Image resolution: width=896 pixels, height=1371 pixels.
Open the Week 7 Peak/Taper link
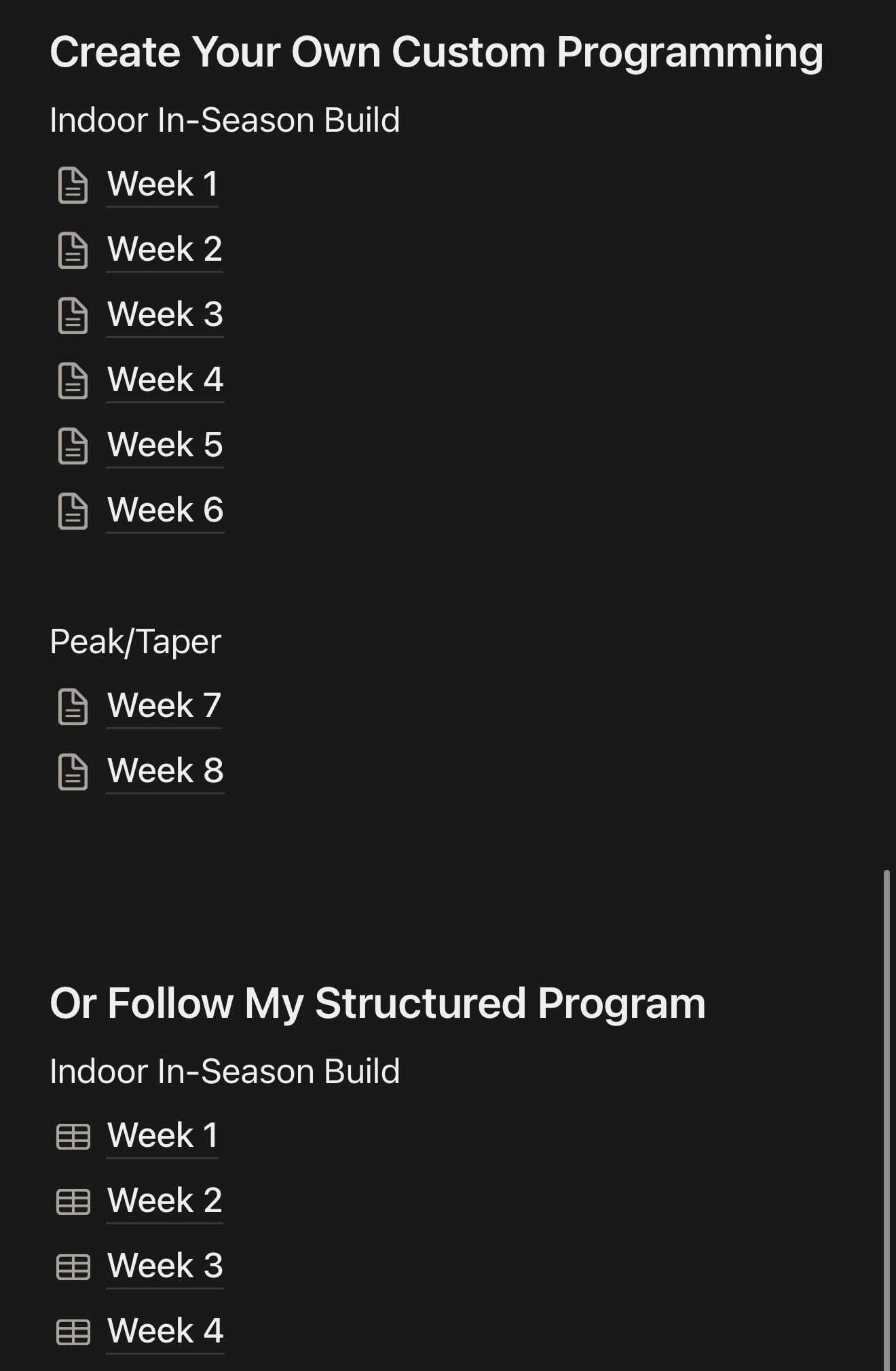[x=164, y=706]
